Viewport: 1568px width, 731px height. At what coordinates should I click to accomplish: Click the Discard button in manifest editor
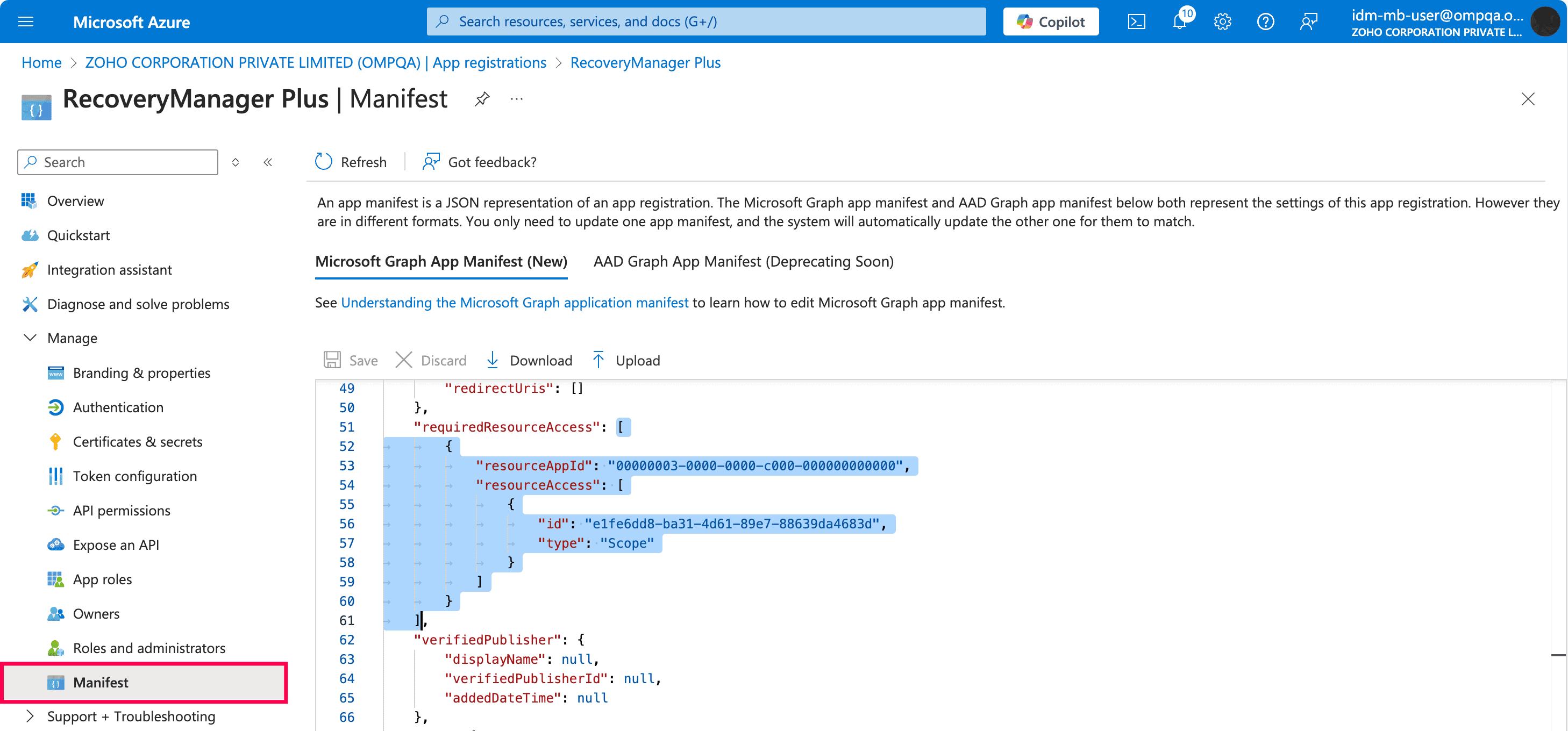[430, 360]
